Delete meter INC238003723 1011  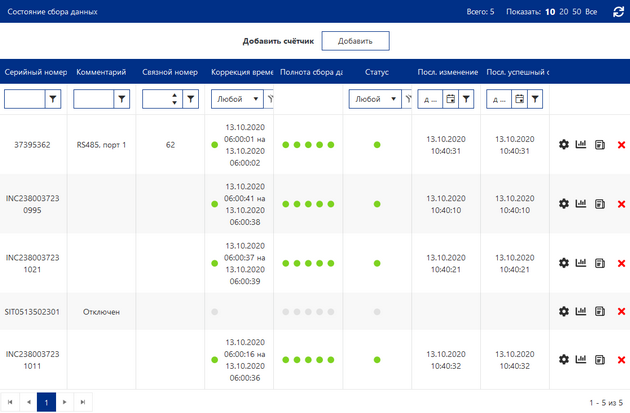tap(621, 360)
